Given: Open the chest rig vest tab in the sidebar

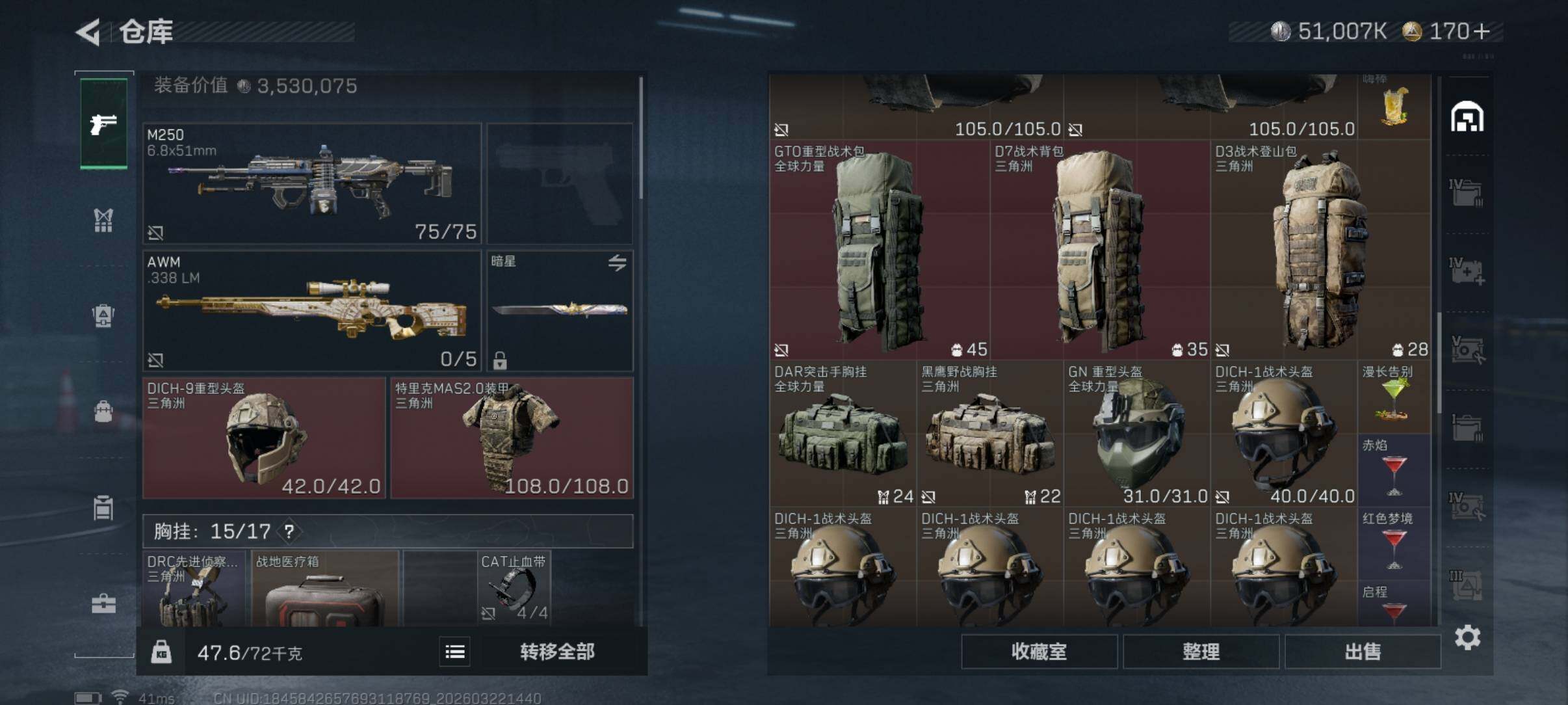Looking at the screenshot, I should tap(103, 220).
